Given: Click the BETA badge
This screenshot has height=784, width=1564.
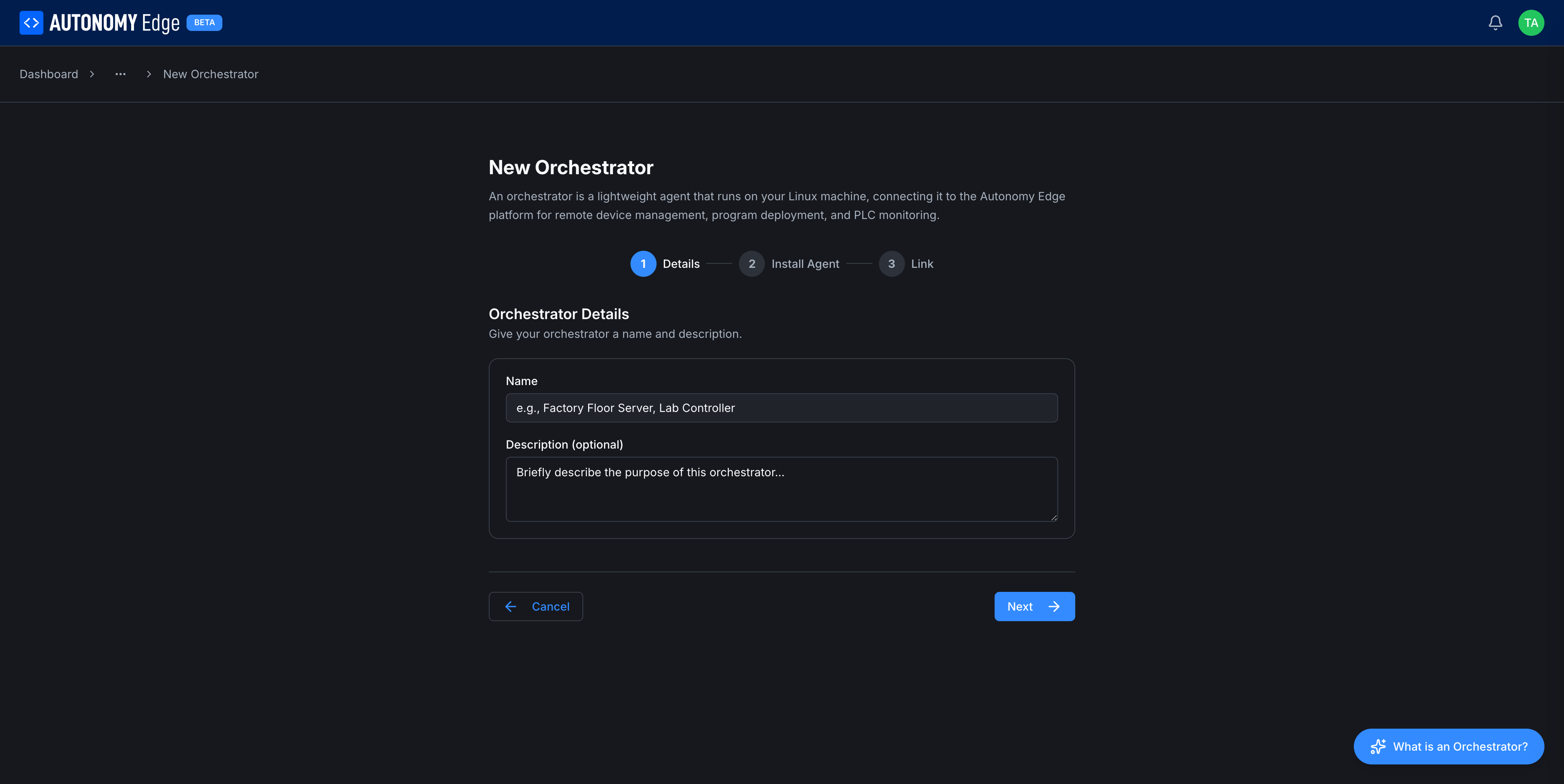Looking at the screenshot, I should (204, 22).
